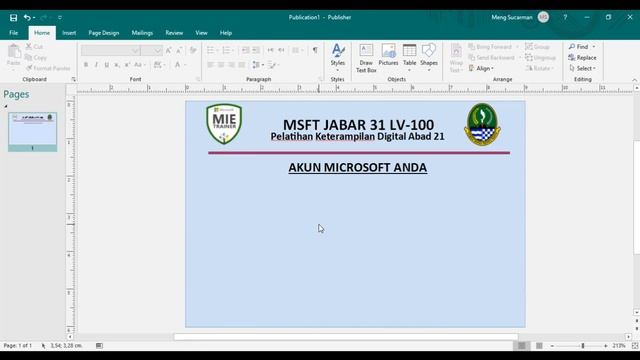This screenshot has height=360, width=640.
Task: Open the Shapes gallery
Action: coord(429,57)
